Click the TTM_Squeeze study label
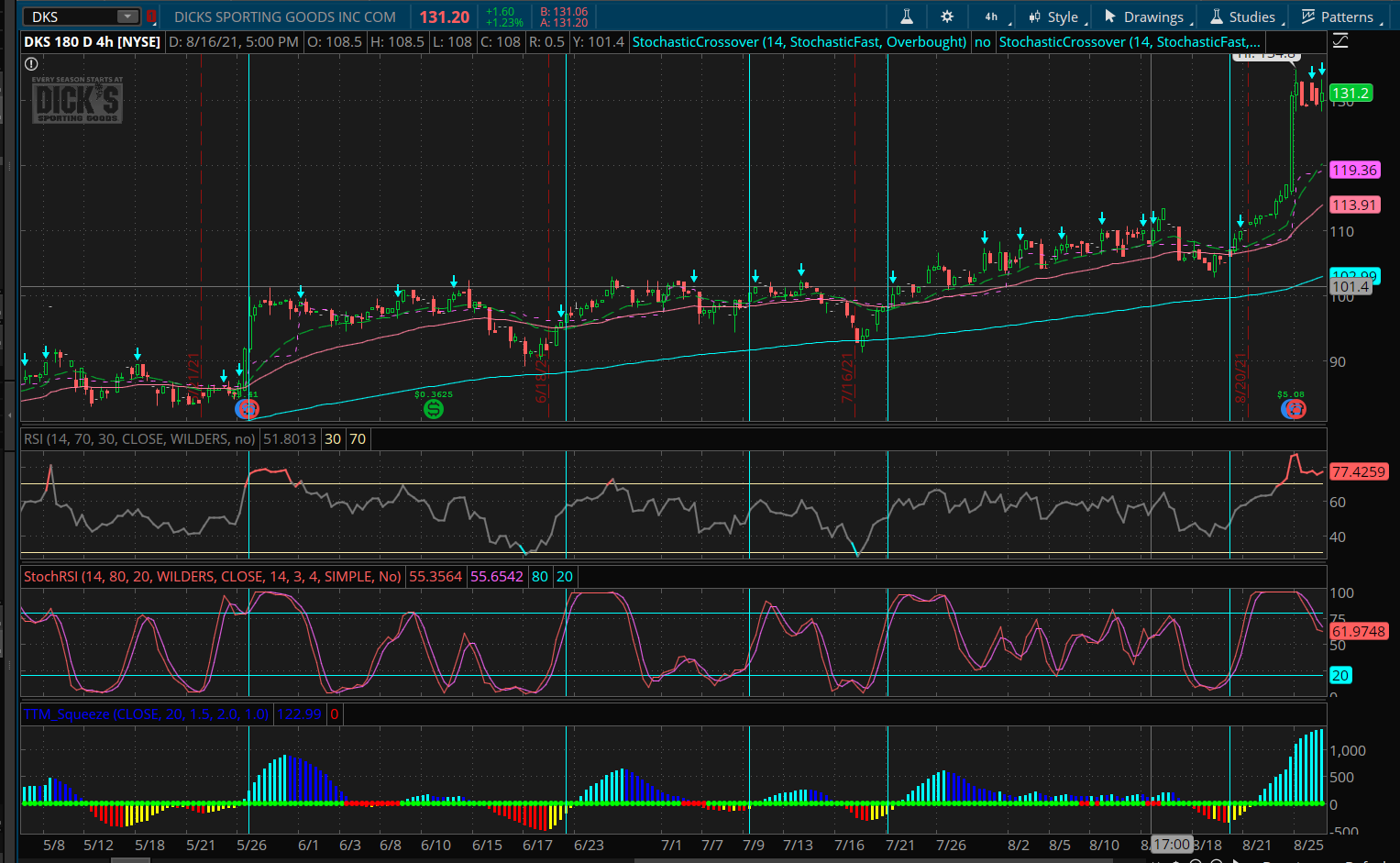This screenshot has width=1400, height=863. (x=146, y=714)
